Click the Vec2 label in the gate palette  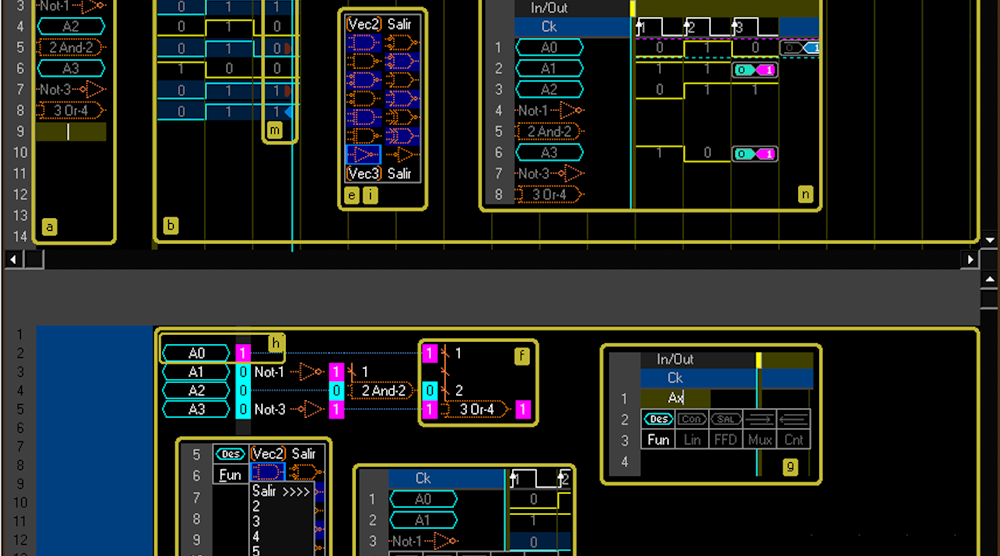coord(362,23)
